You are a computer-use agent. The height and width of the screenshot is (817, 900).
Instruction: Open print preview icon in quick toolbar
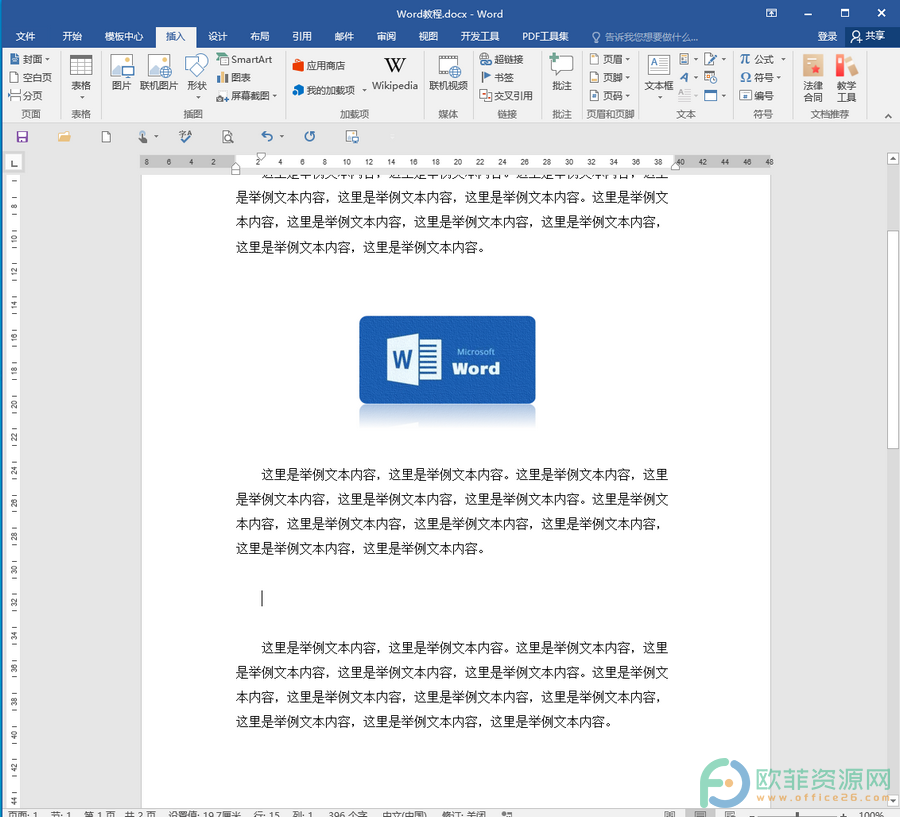228,137
